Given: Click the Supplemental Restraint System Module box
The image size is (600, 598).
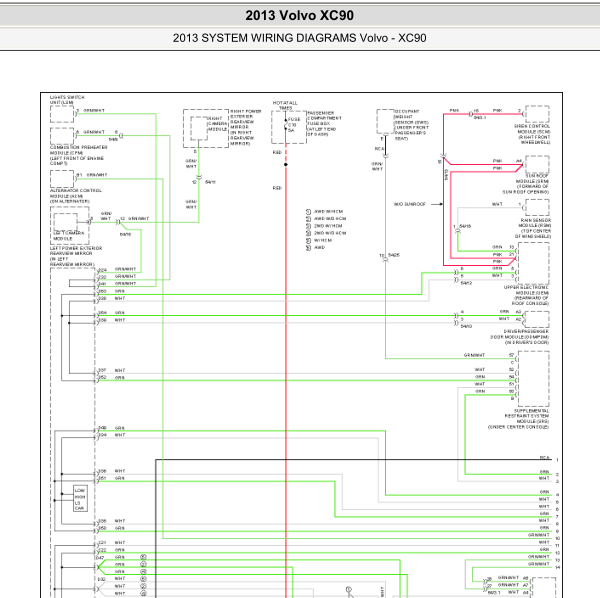Looking at the screenshot, I should coord(533,379).
